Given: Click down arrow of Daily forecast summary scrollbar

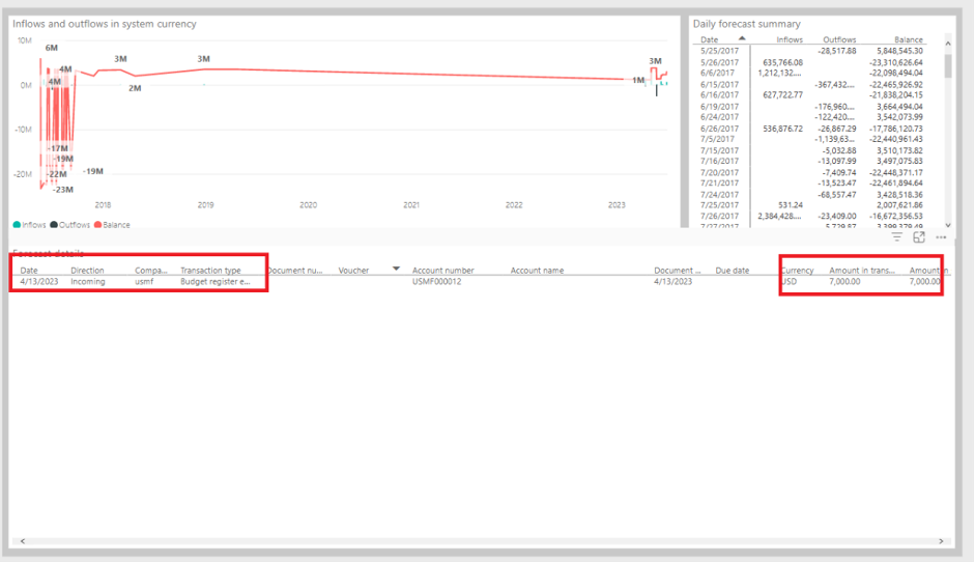Looking at the screenshot, I should (x=948, y=225).
